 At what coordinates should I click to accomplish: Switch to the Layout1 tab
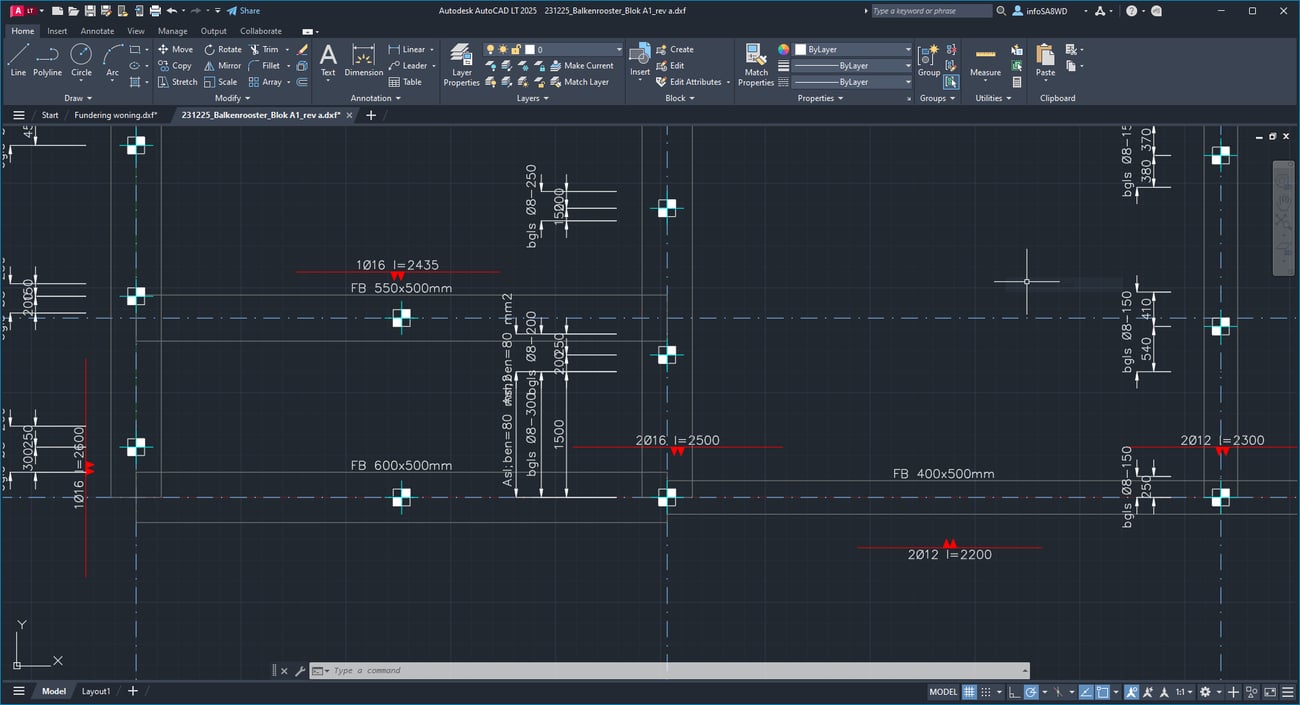[96, 691]
